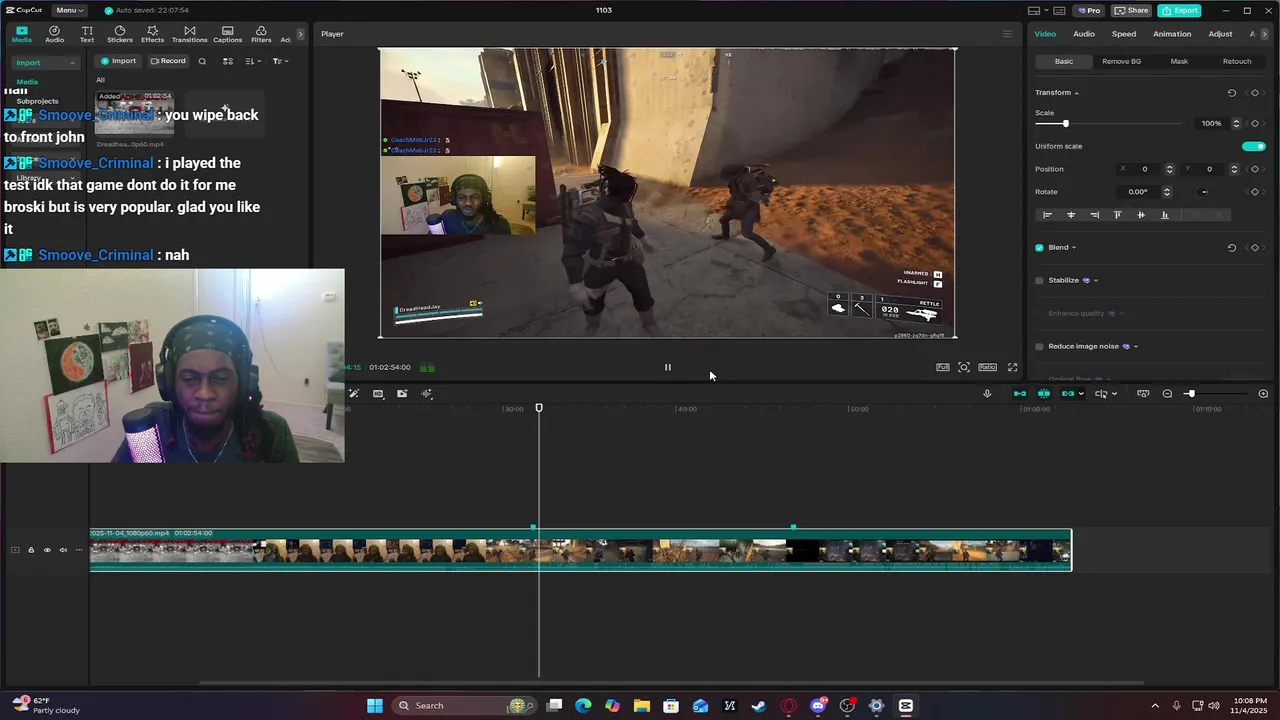Click the Export button

pos(1179,10)
